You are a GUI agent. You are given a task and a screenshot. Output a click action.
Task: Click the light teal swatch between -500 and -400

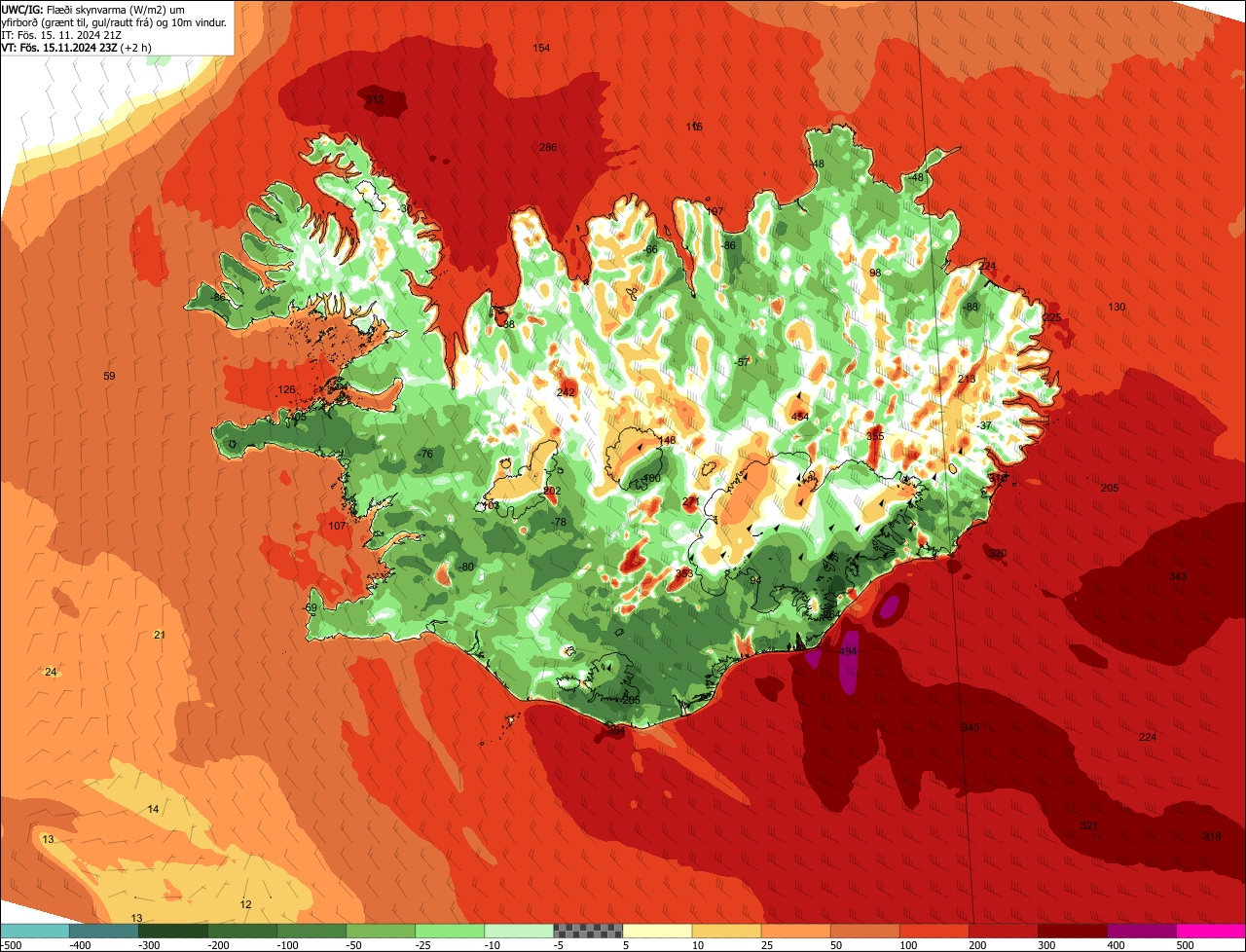[35, 931]
